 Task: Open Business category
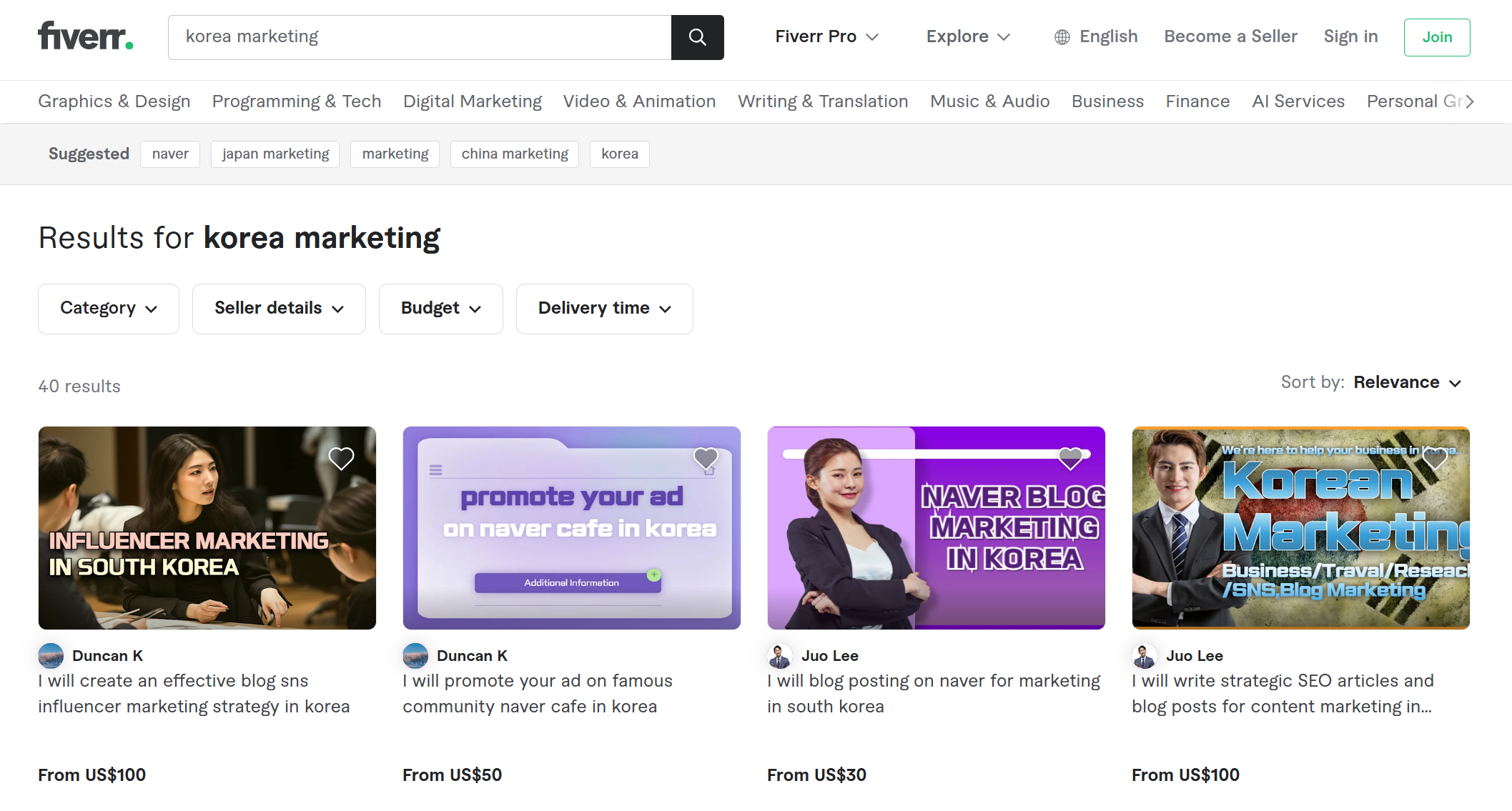(x=1107, y=101)
